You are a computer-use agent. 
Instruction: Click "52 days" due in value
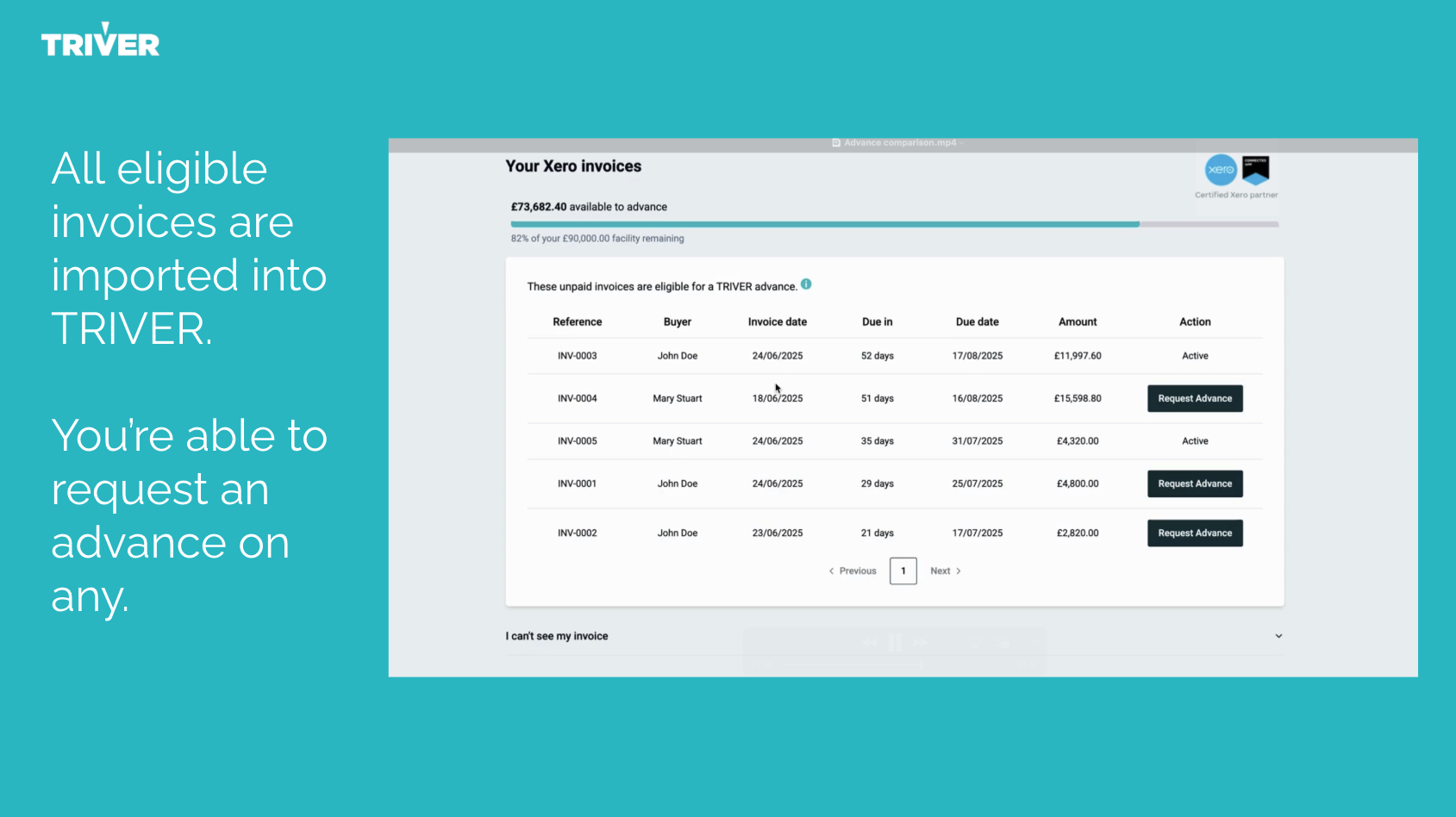click(x=878, y=356)
